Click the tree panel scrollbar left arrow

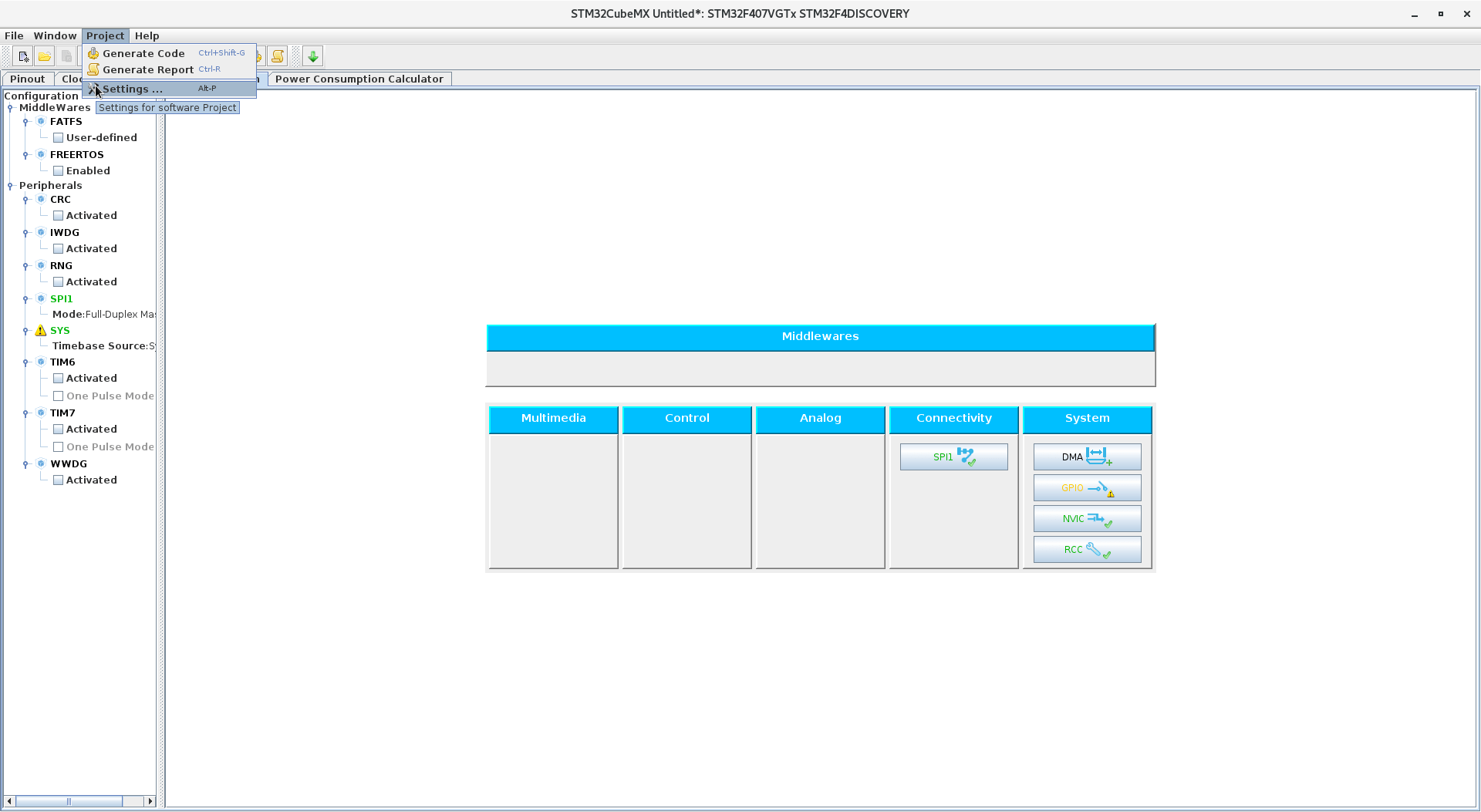coord(9,801)
